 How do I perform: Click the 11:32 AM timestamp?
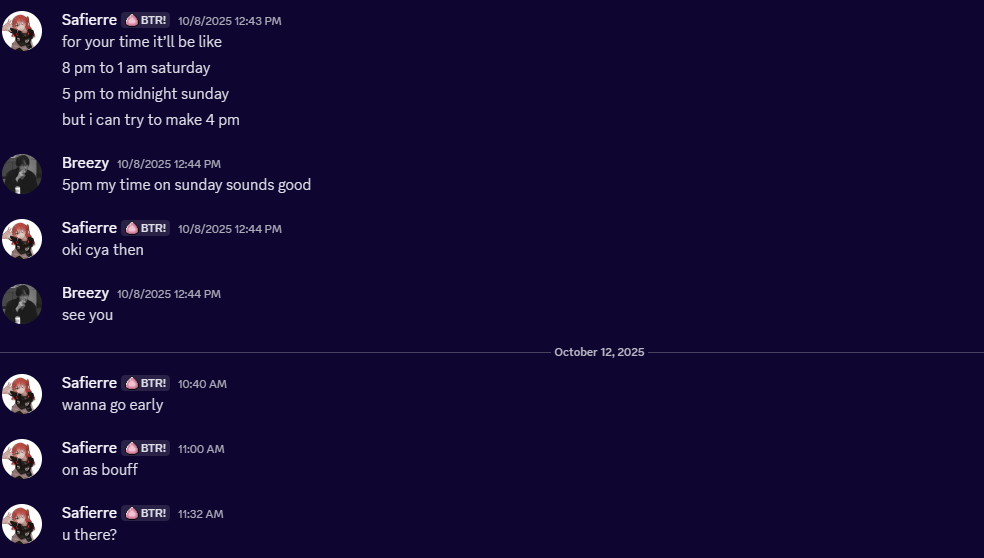click(x=200, y=514)
